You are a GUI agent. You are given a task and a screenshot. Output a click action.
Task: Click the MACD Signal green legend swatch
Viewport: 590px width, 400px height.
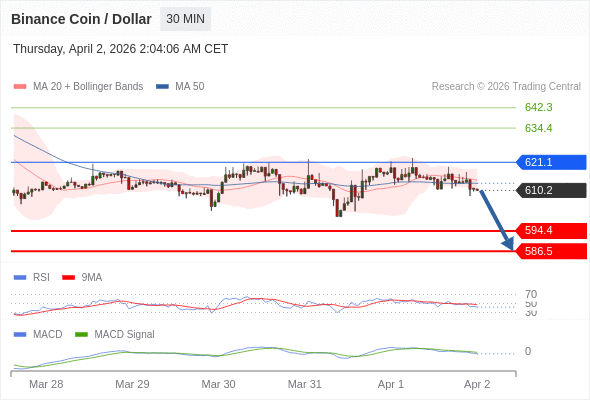(x=81, y=335)
